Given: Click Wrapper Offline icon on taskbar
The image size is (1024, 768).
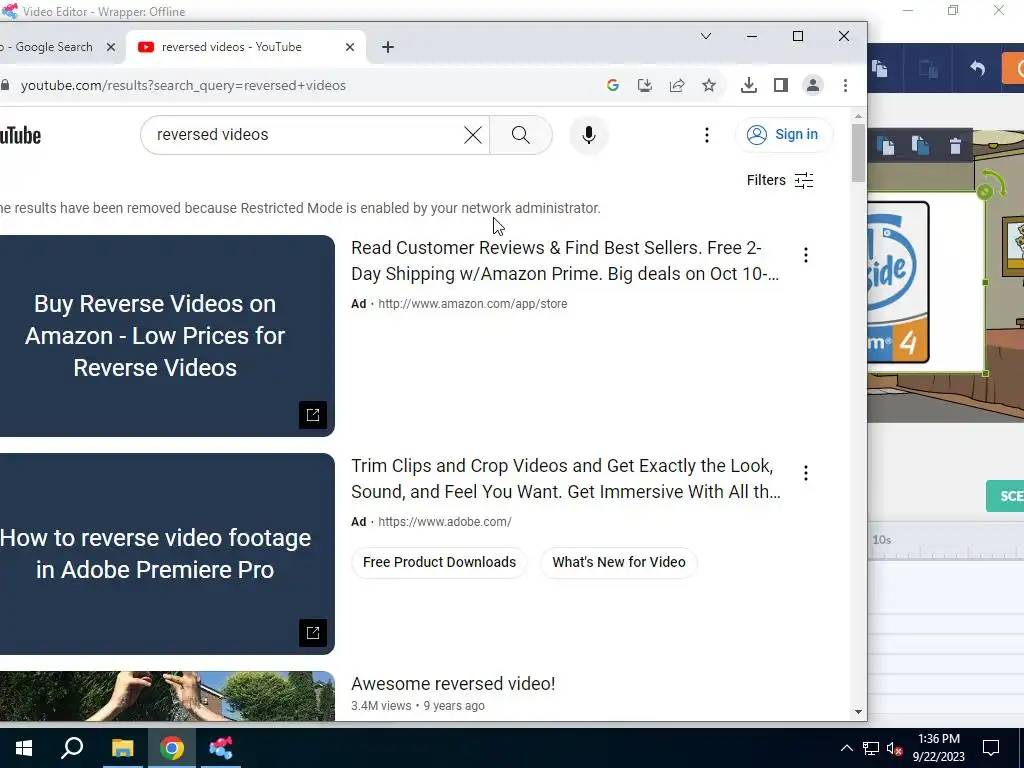Looking at the screenshot, I should pyautogui.click(x=221, y=748).
